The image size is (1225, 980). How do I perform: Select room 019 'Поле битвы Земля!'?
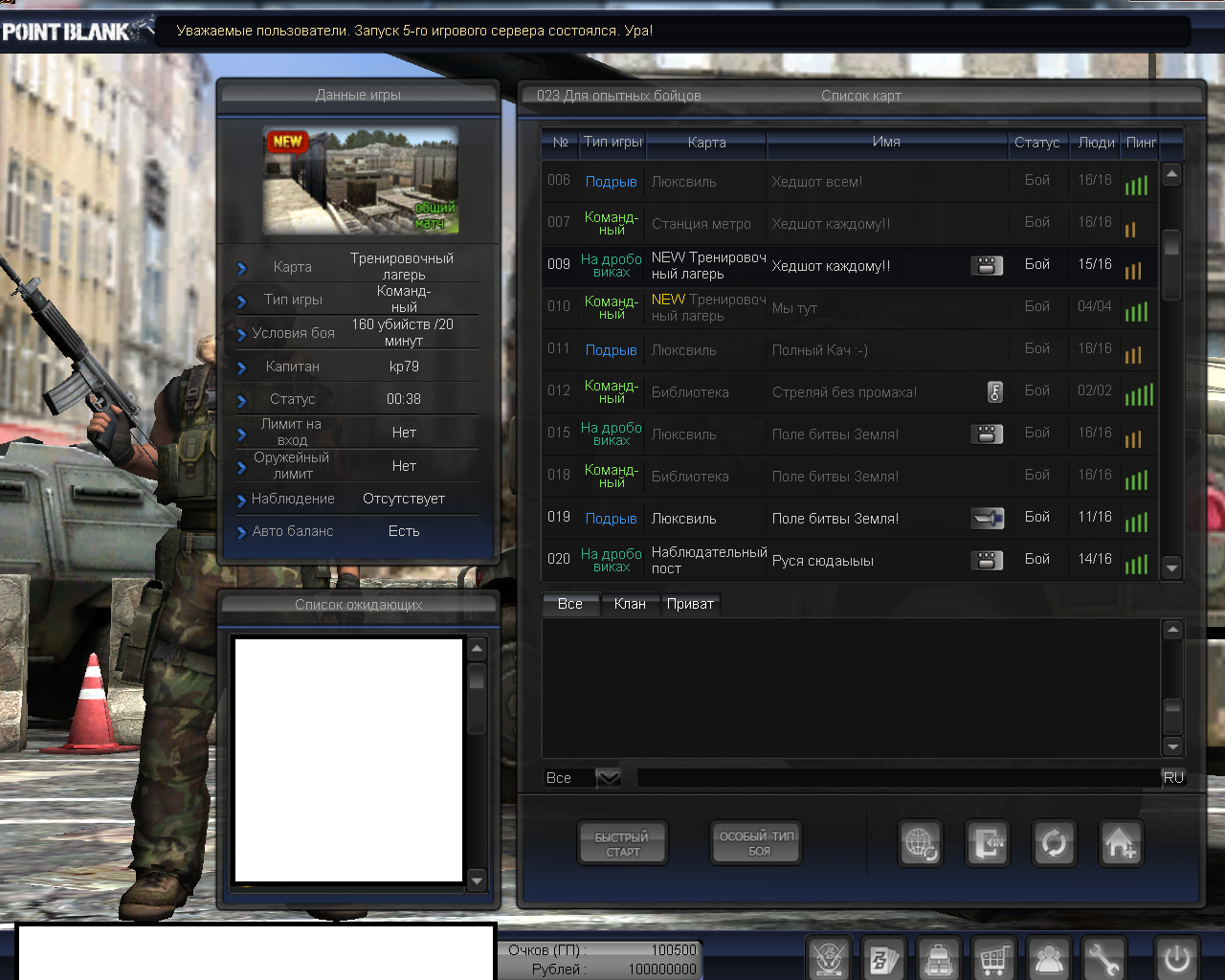pyautogui.click(x=850, y=518)
